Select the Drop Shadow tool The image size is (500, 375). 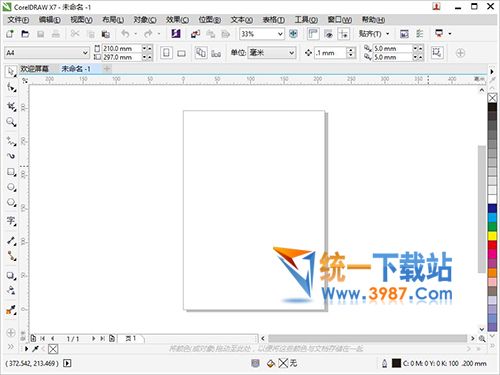pyautogui.click(x=11, y=276)
